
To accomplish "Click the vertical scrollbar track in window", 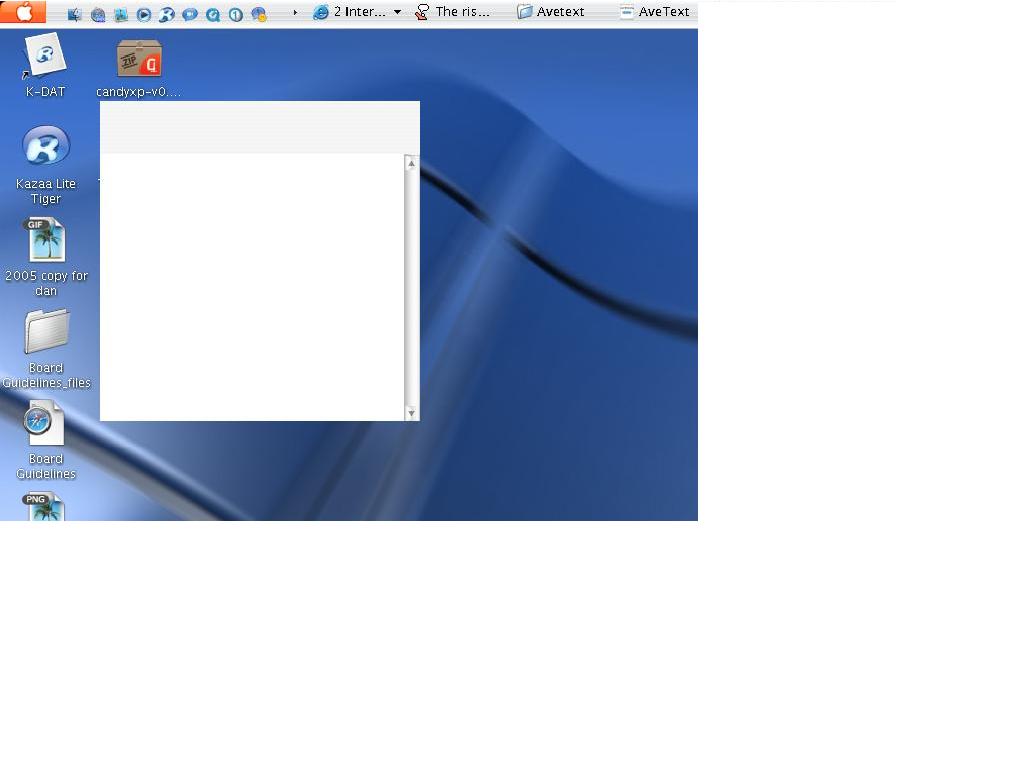I will (x=411, y=288).
